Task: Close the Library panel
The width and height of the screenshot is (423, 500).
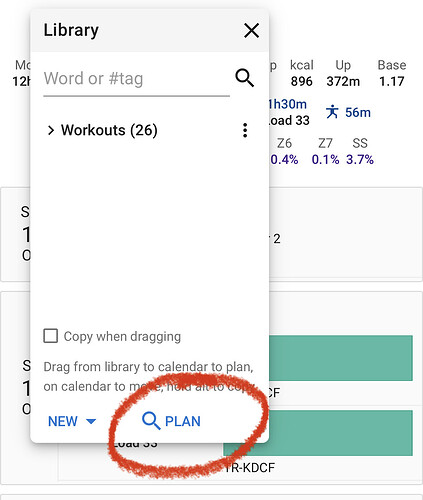Action: tap(251, 31)
